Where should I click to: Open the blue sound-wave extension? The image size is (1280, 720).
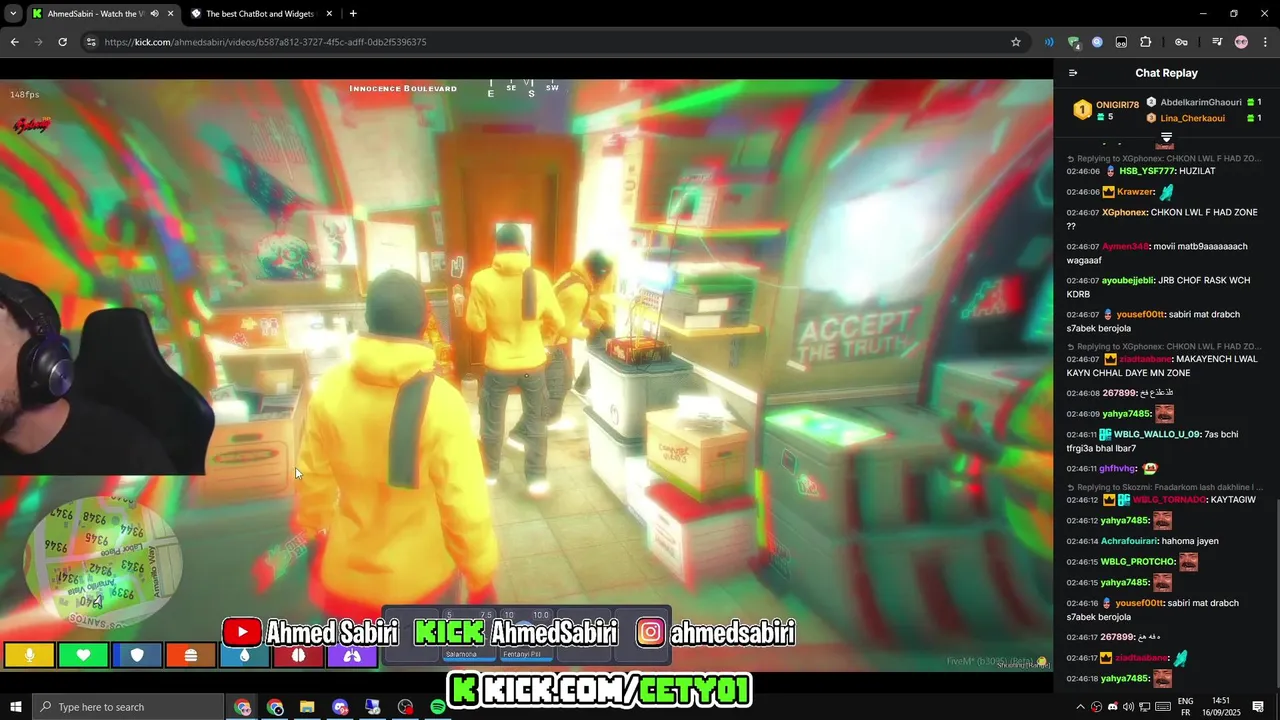coord(1049,42)
